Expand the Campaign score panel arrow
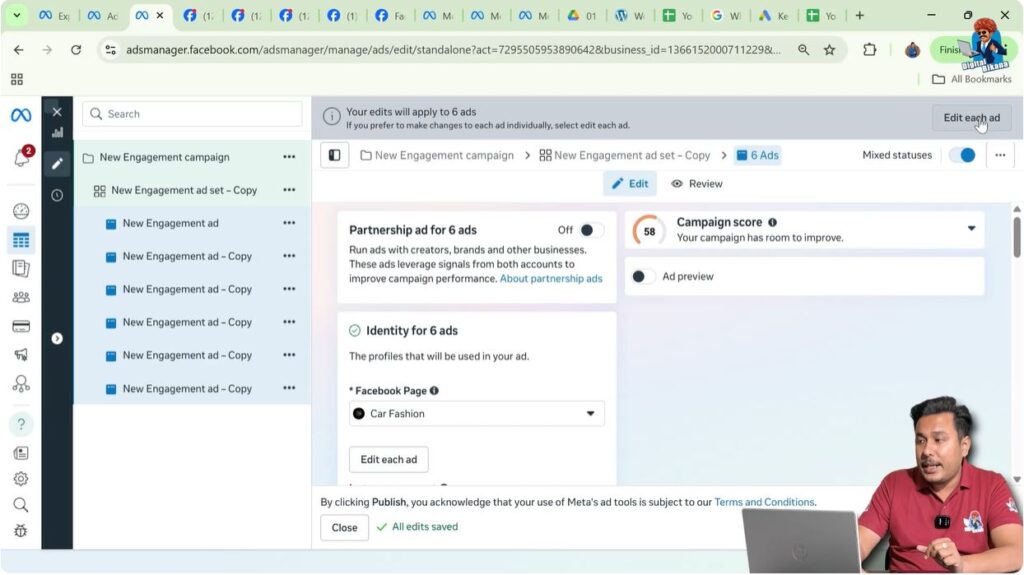Image resolution: width=1024 pixels, height=575 pixels. (x=971, y=229)
